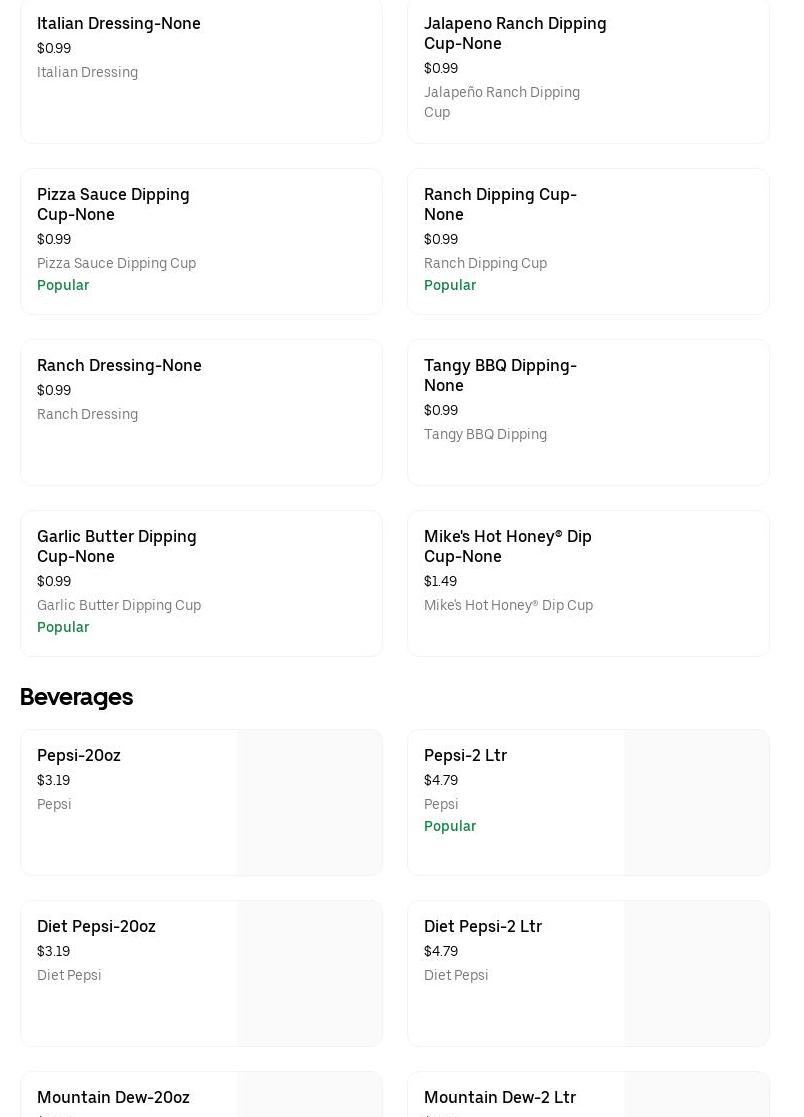Click the Pepsi-20oz item title
The height and width of the screenshot is (1117, 804).
79,756
